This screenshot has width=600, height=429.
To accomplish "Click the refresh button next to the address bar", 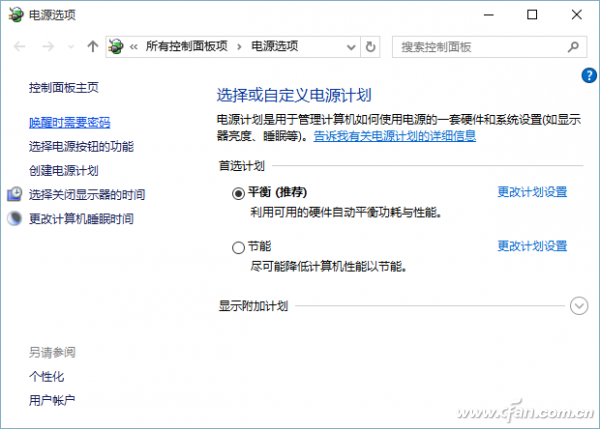I will click(x=370, y=47).
